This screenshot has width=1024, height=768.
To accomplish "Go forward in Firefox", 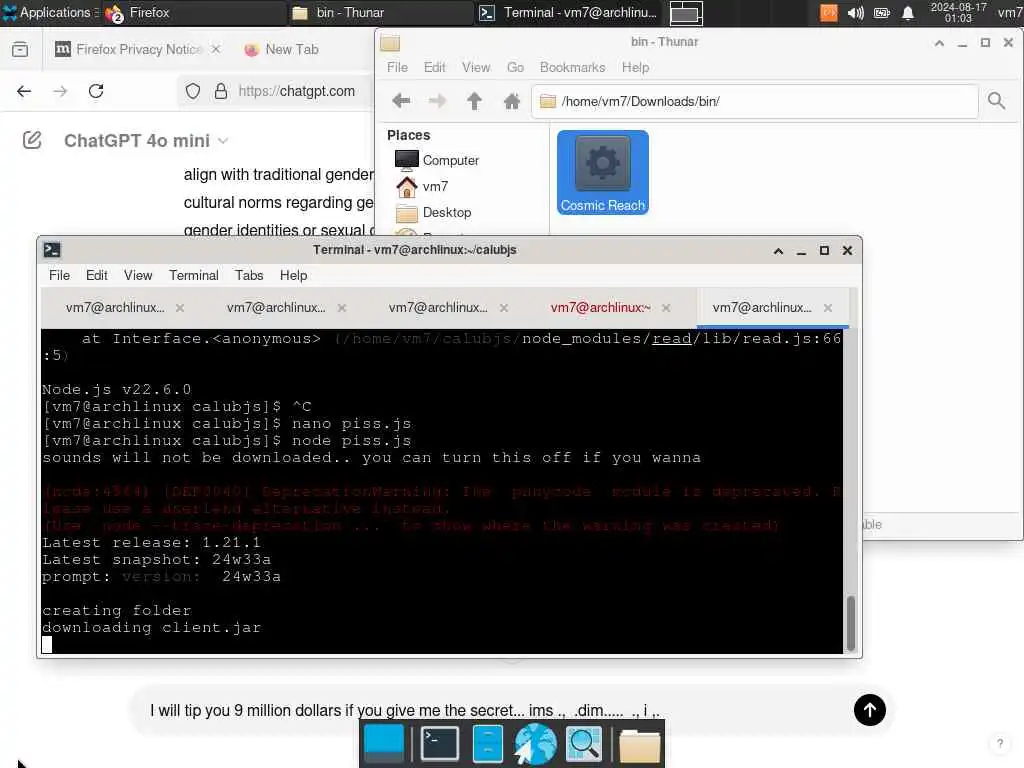I will [60, 91].
